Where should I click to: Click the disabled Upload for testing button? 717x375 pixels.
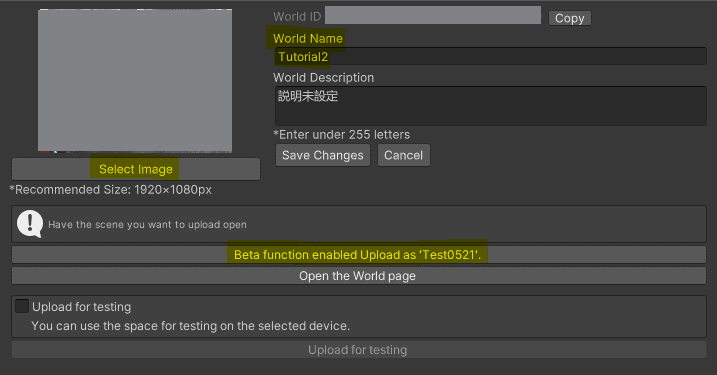[x=358, y=350]
